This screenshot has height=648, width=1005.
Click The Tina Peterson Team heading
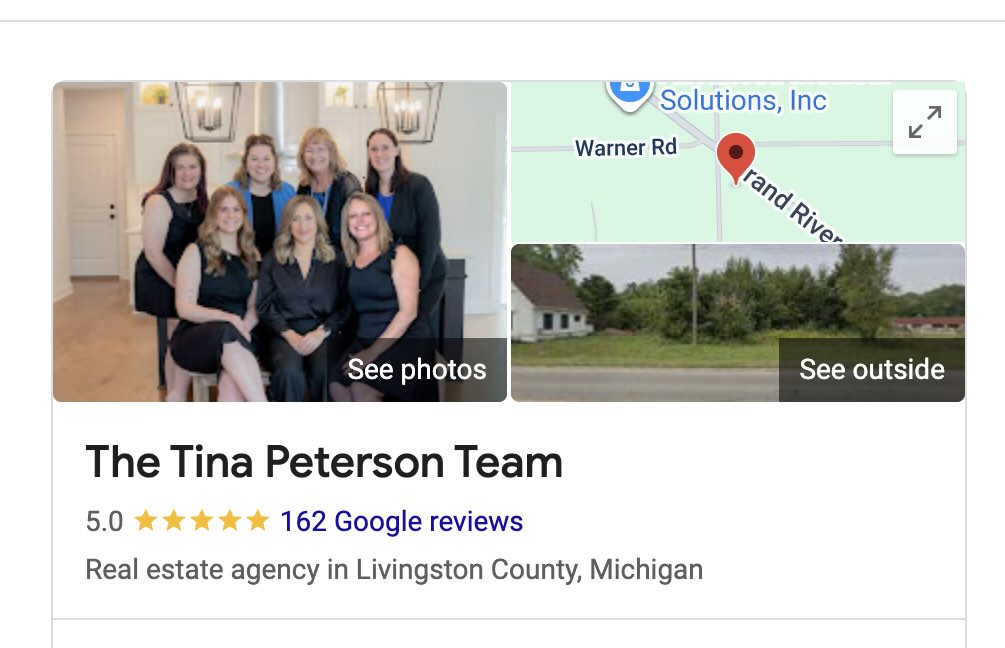324,462
